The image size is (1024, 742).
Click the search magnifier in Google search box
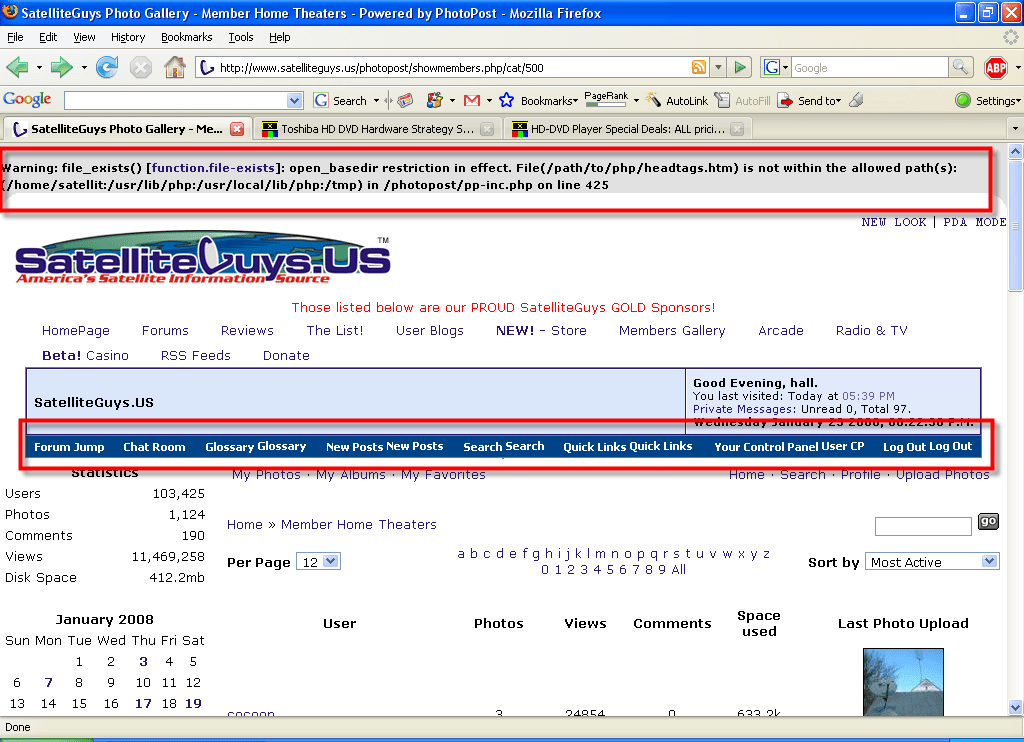point(960,67)
